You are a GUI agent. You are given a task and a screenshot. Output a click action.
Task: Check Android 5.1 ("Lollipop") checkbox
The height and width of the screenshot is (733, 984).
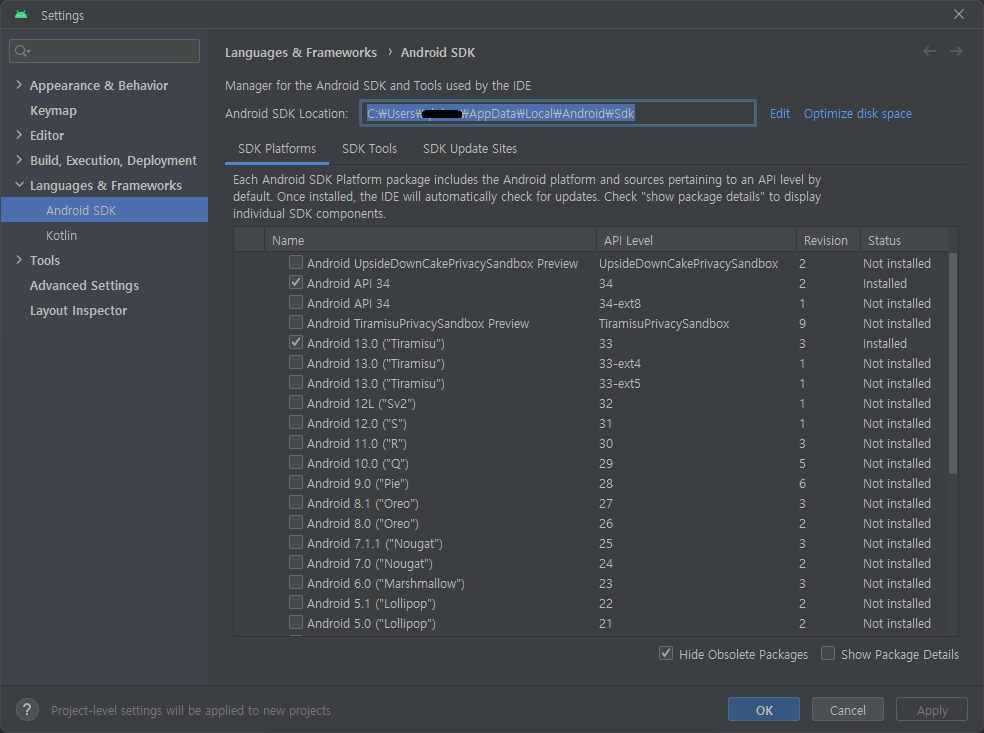pyautogui.click(x=296, y=602)
